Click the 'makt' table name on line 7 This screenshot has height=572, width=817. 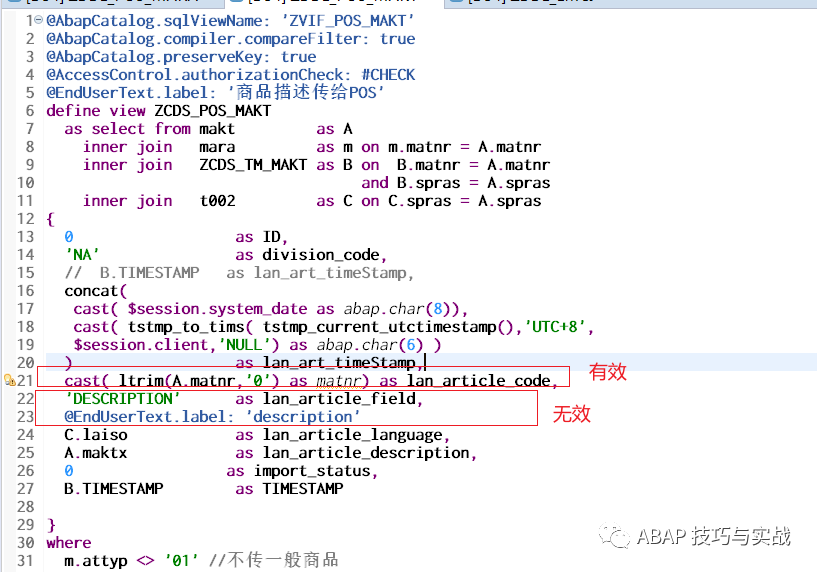point(217,129)
